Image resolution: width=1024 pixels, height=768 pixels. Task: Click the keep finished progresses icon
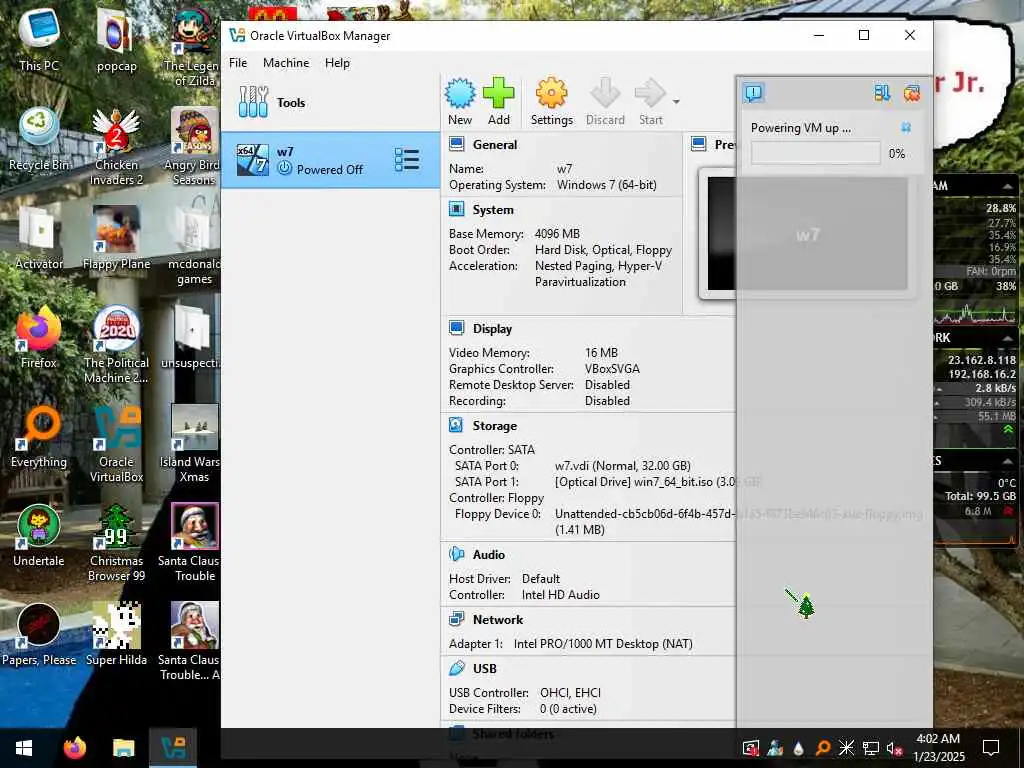coord(882,93)
